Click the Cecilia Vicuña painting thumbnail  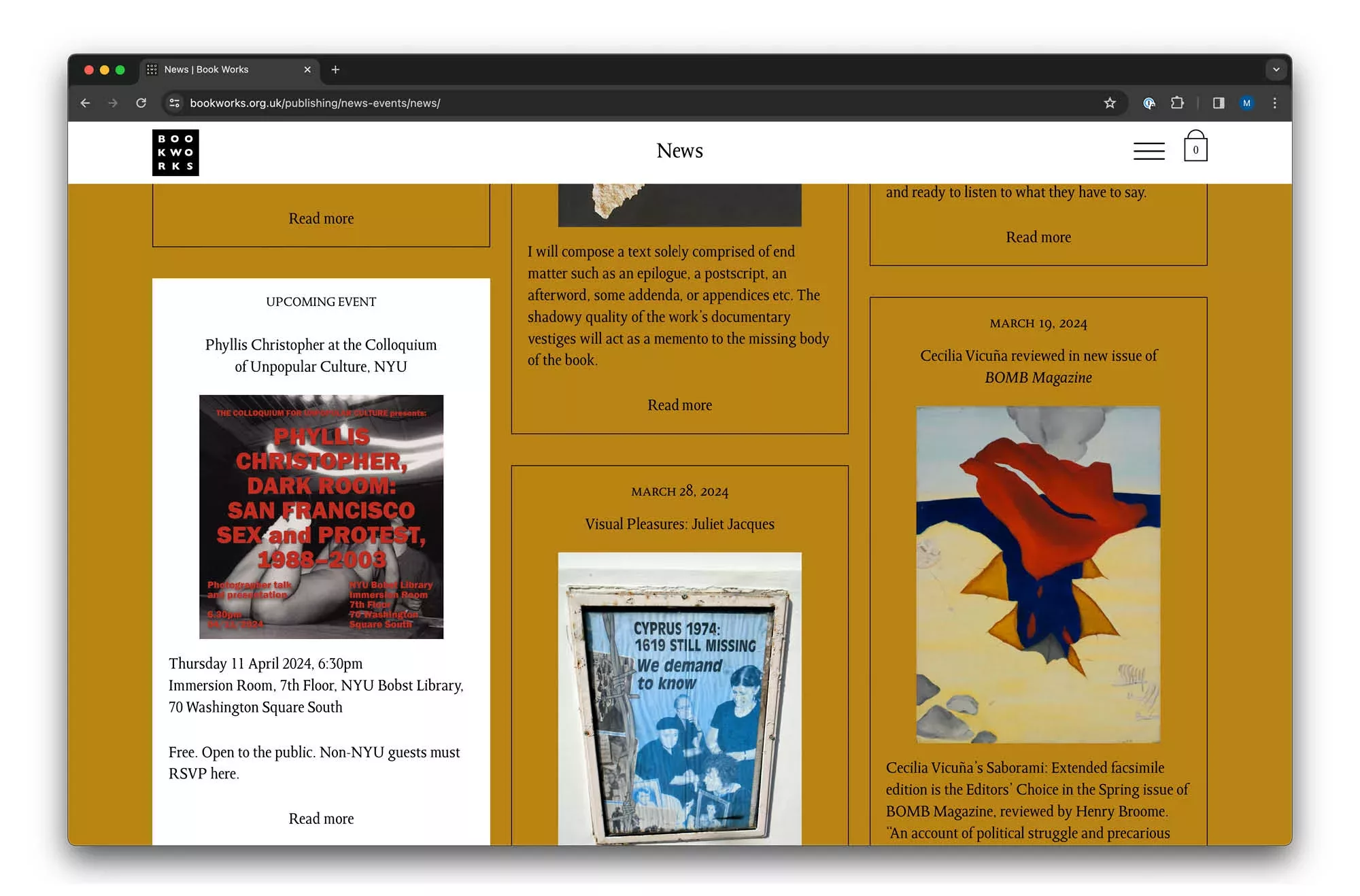point(1038,574)
